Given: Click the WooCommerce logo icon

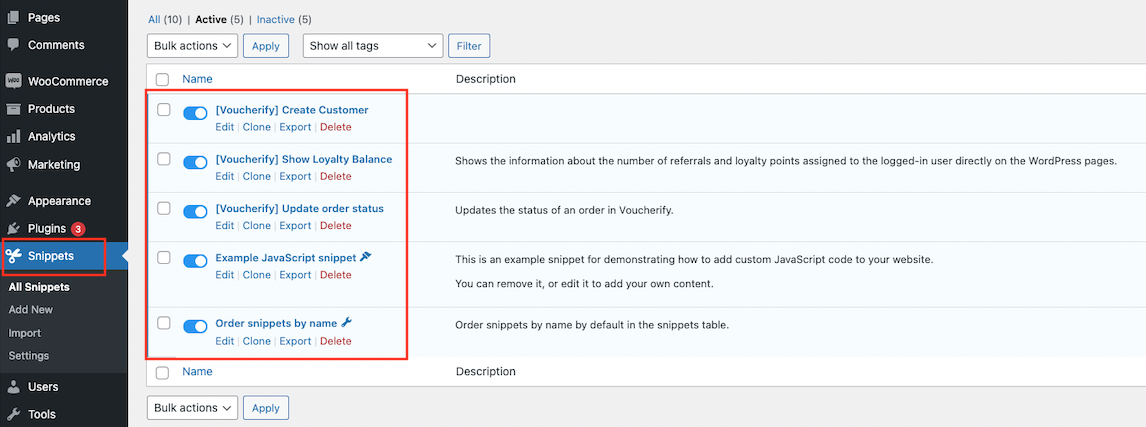Looking at the screenshot, I should tap(13, 81).
